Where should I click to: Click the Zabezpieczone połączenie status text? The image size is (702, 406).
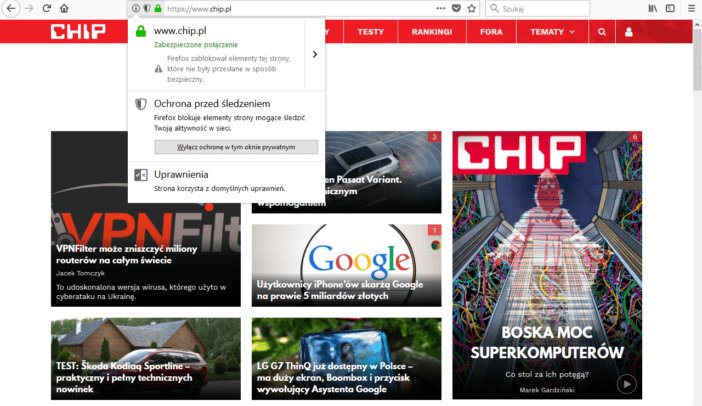tap(196, 45)
